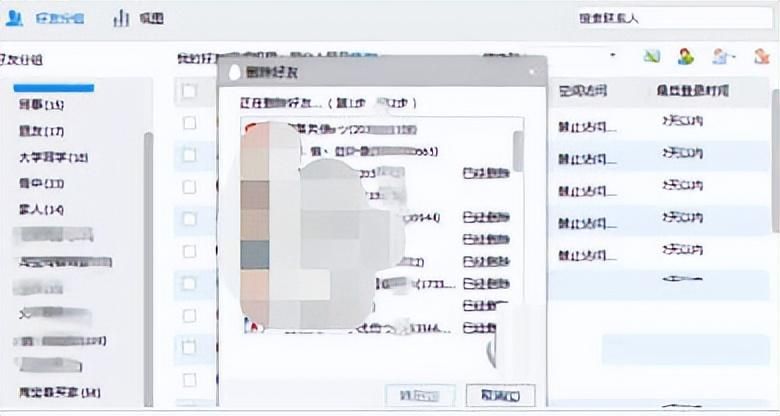Click the rightmost red person toolbar icon
The height and width of the screenshot is (416, 780).
[x=761, y=56]
